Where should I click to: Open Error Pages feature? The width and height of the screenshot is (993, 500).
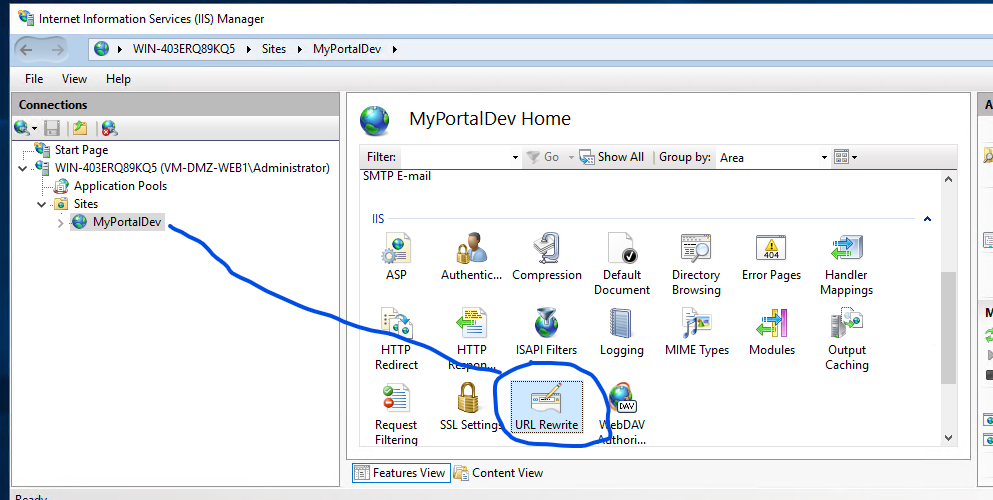[x=771, y=256]
